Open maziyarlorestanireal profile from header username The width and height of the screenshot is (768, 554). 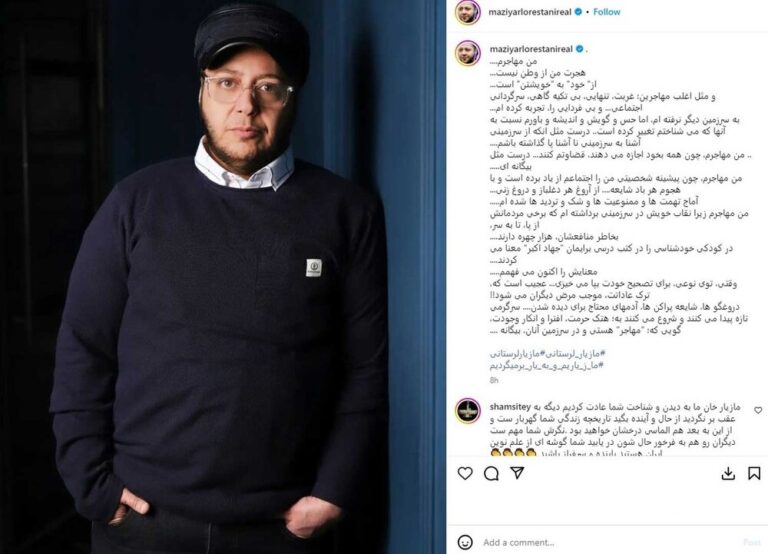pyautogui.click(x=530, y=12)
